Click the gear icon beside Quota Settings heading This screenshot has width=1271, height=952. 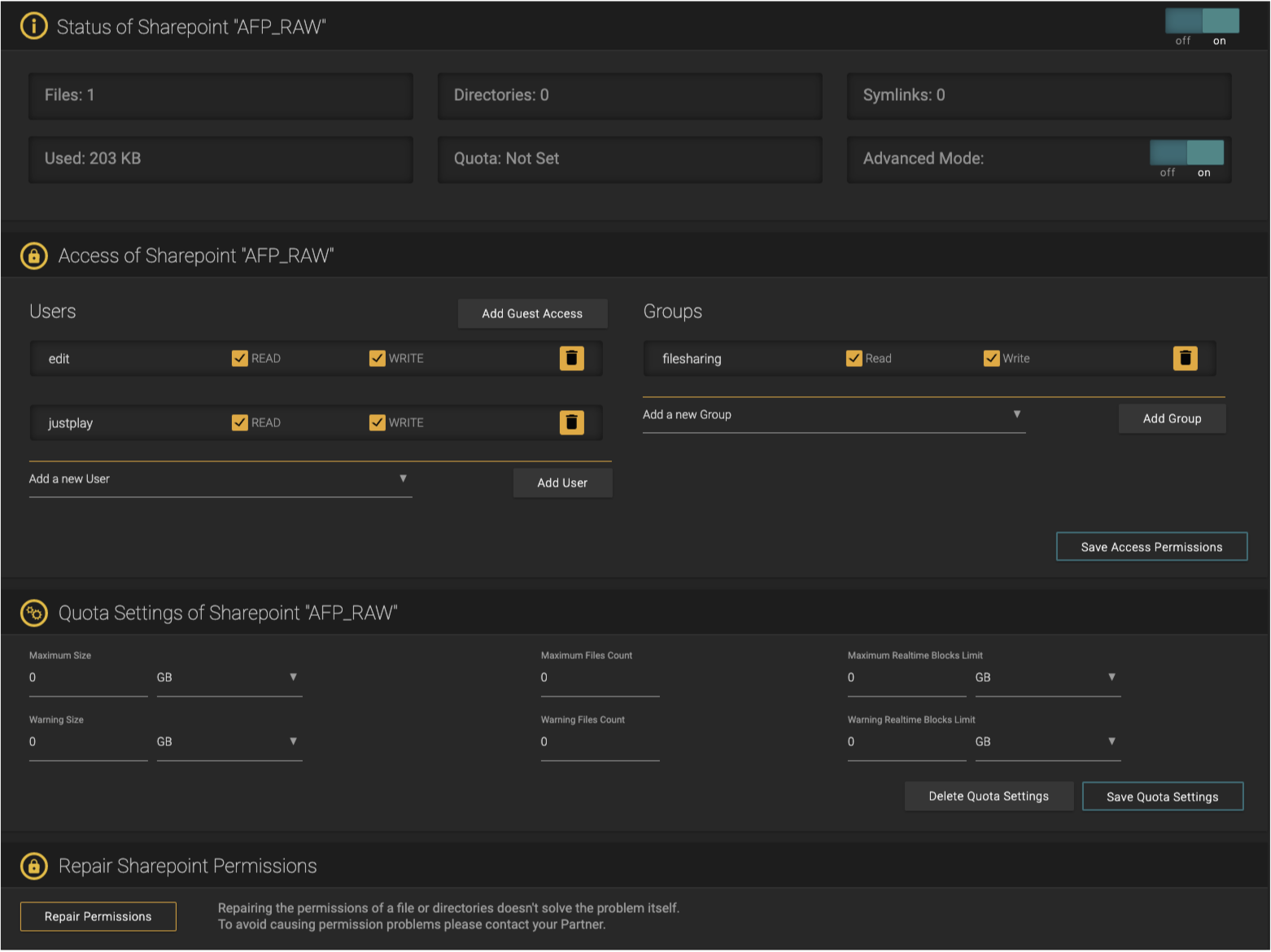click(x=33, y=613)
